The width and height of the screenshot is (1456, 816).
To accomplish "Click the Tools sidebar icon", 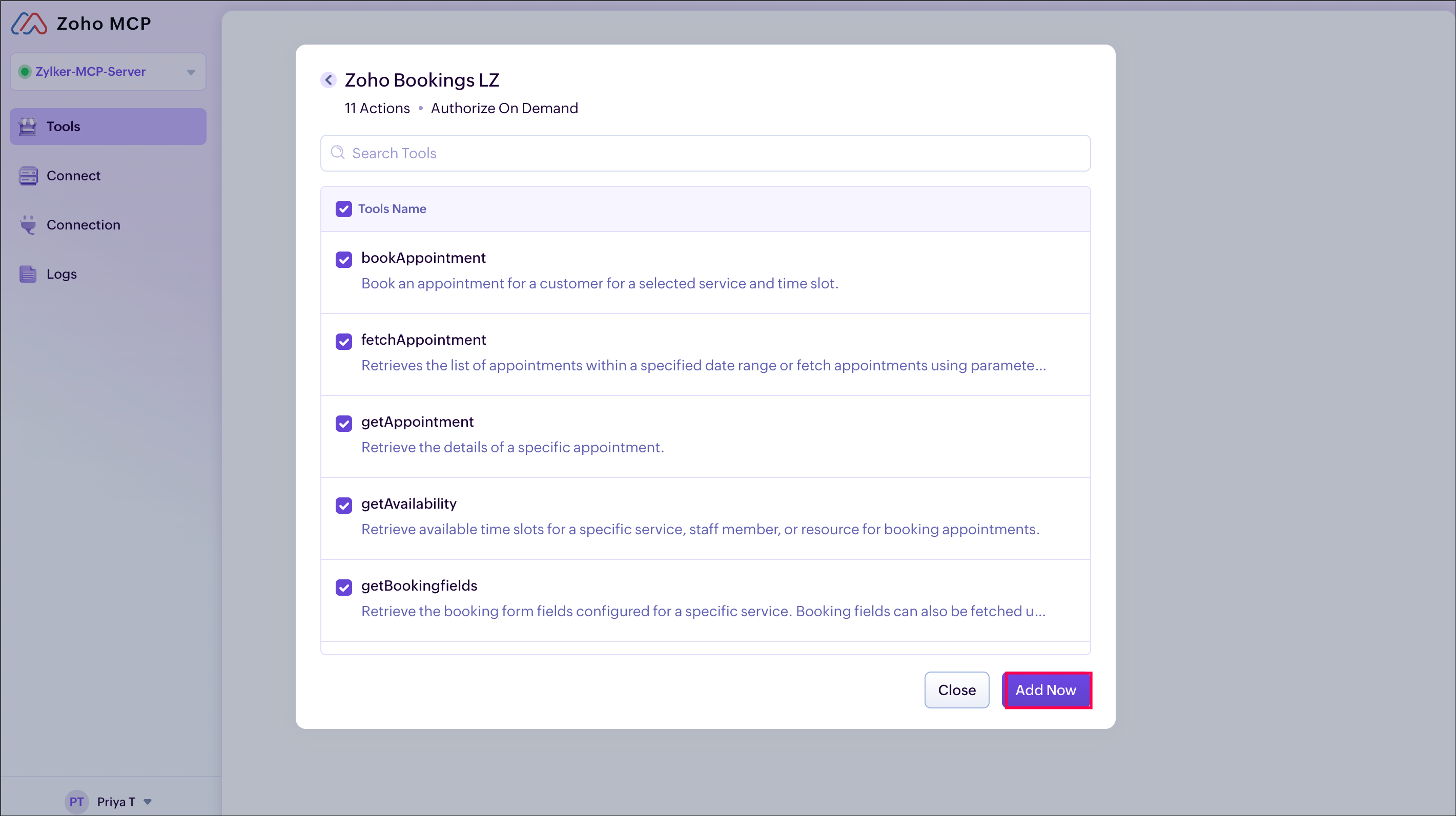I will point(28,127).
